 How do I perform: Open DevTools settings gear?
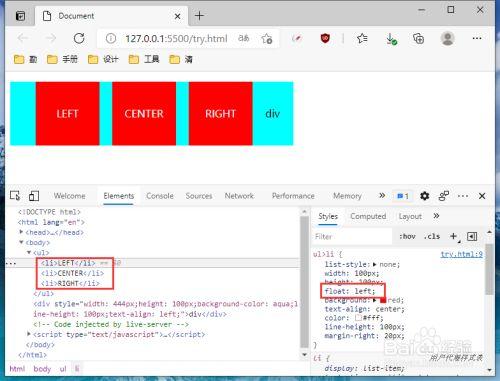pos(424,196)
